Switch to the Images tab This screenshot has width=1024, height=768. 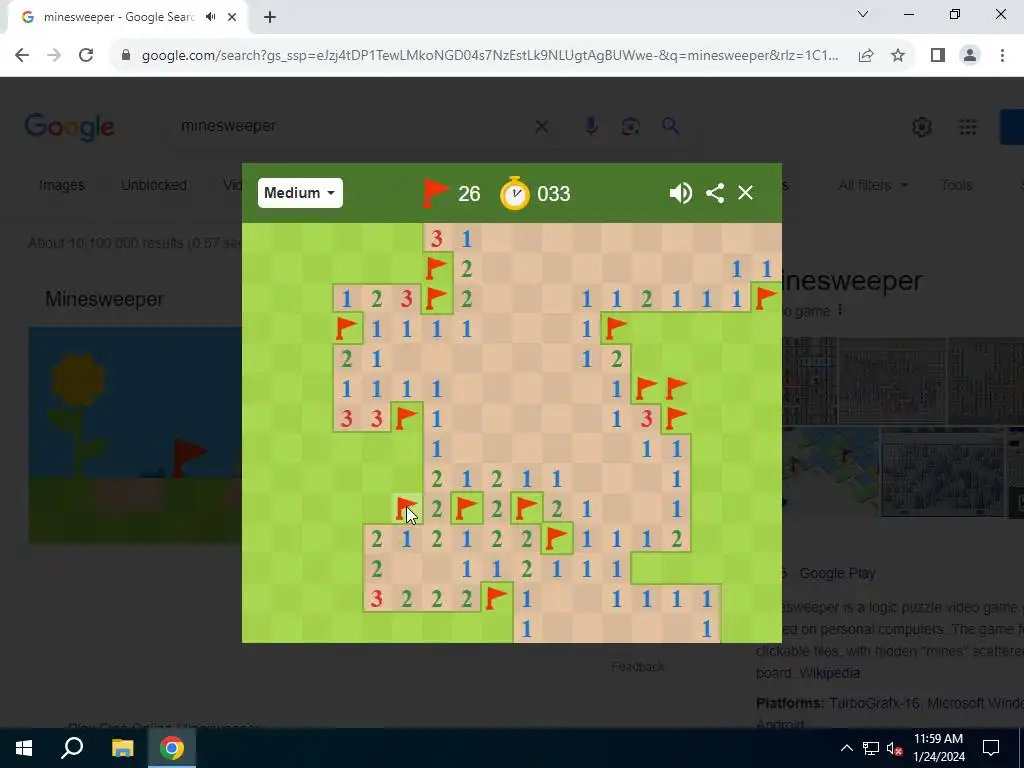tap(61, 185)
